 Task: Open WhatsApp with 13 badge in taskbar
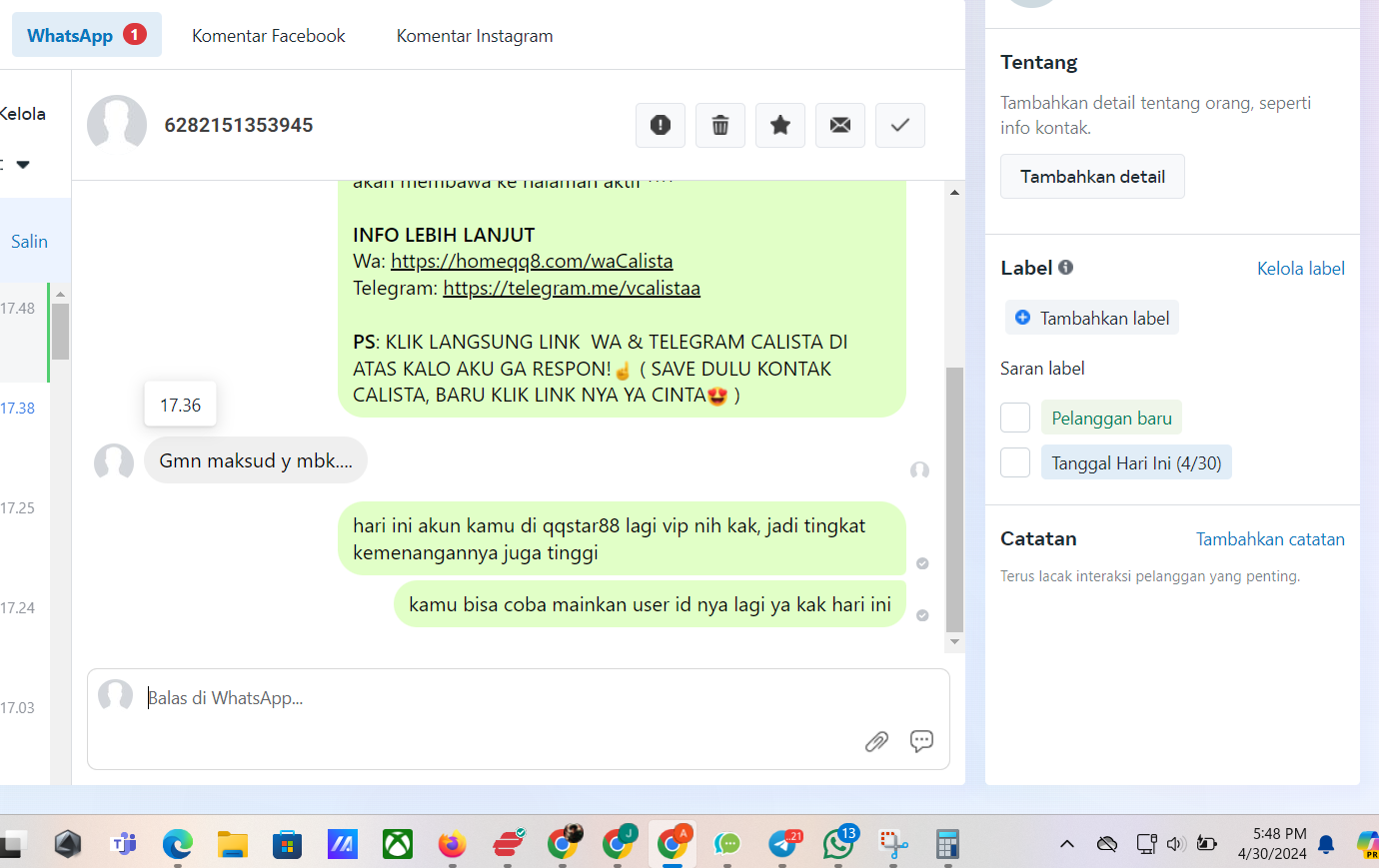(838, 845)
